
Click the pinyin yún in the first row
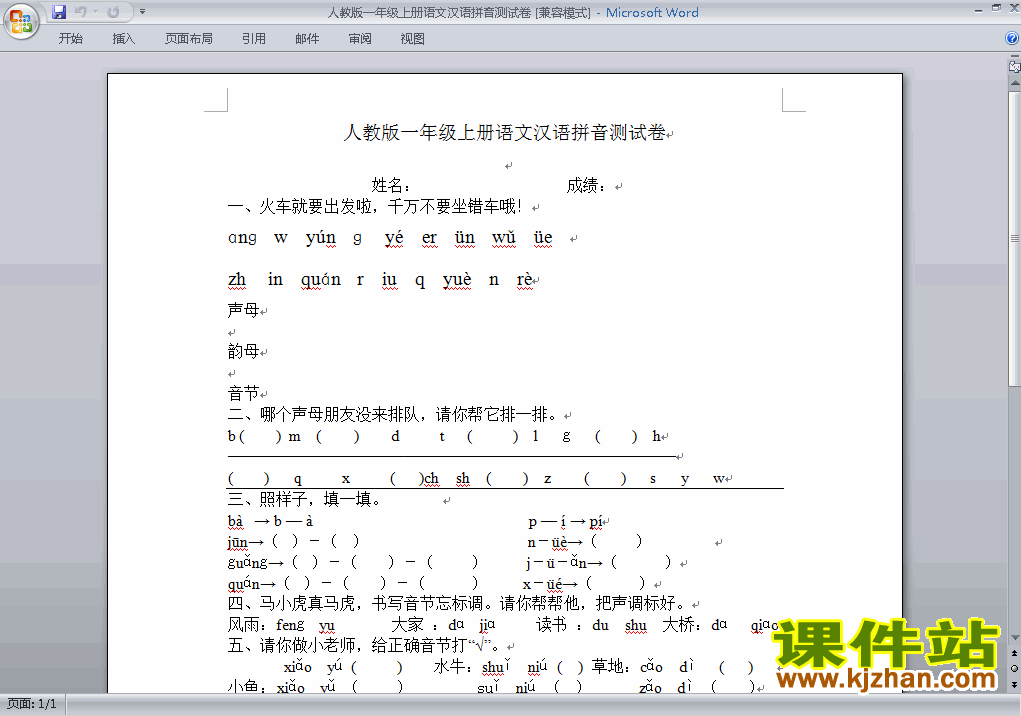pyautogui.click(x=321, y=238)
